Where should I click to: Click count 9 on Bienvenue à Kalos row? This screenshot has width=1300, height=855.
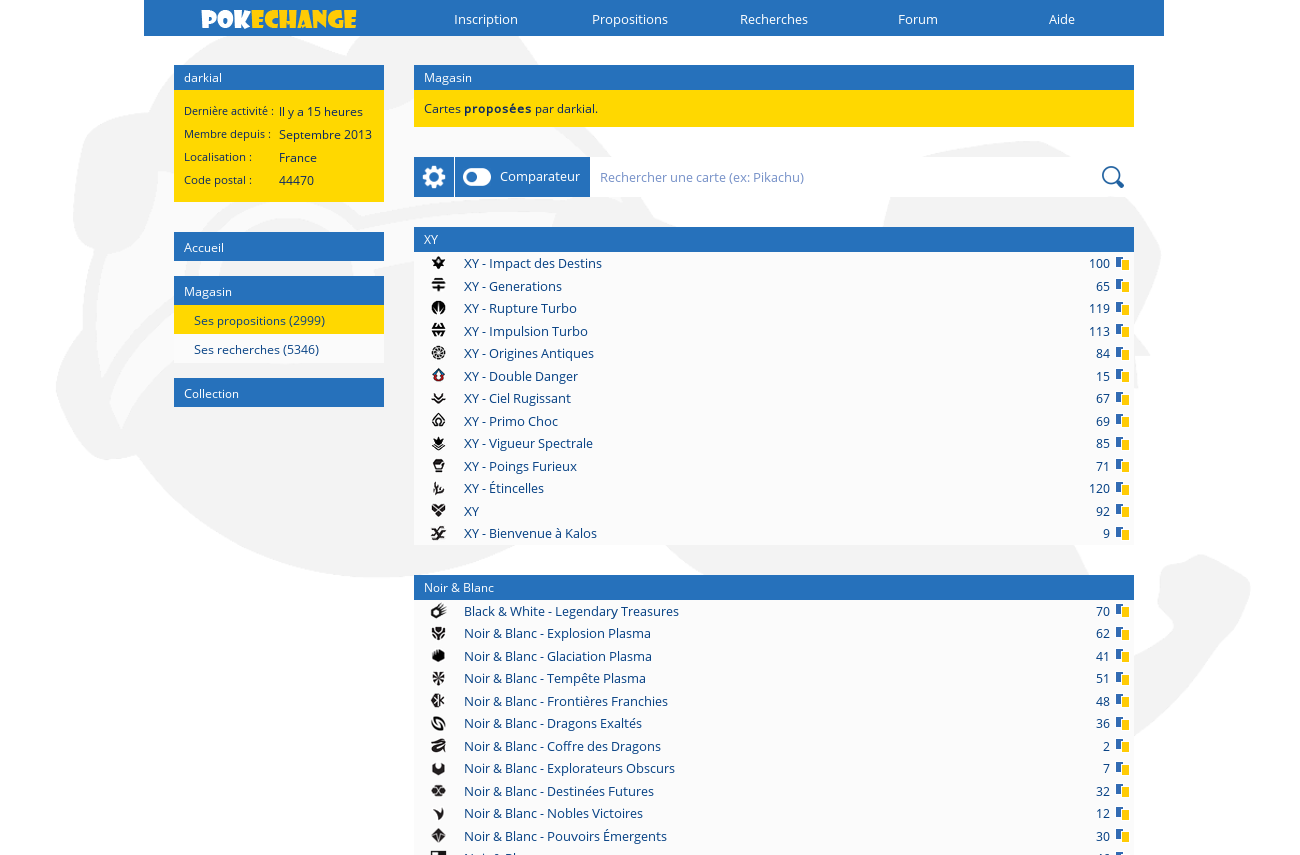tap(1106, 533)
